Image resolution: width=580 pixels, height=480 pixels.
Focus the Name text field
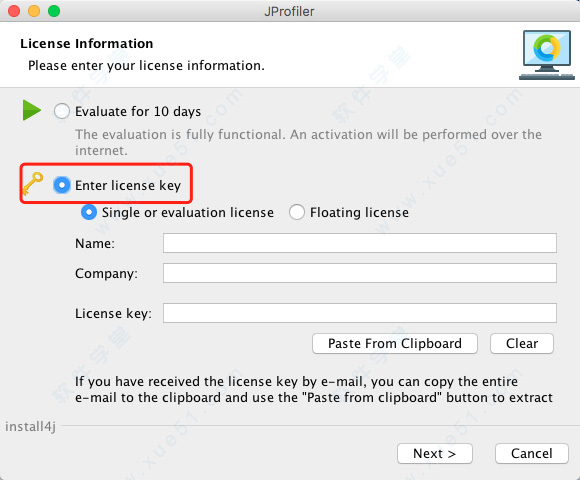pos(360,243)
